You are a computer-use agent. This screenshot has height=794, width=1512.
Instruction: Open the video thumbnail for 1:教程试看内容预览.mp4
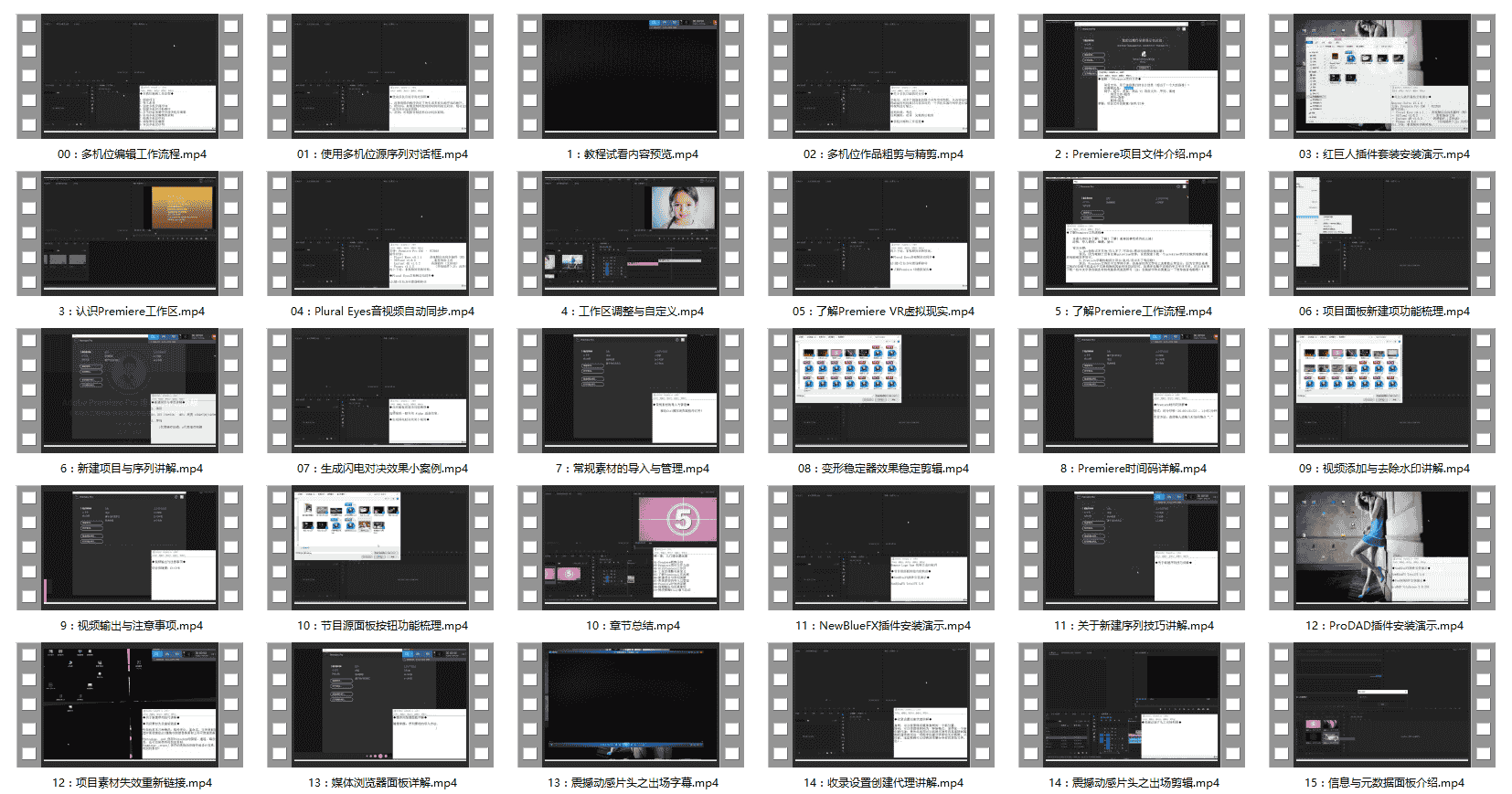point(631,77)
